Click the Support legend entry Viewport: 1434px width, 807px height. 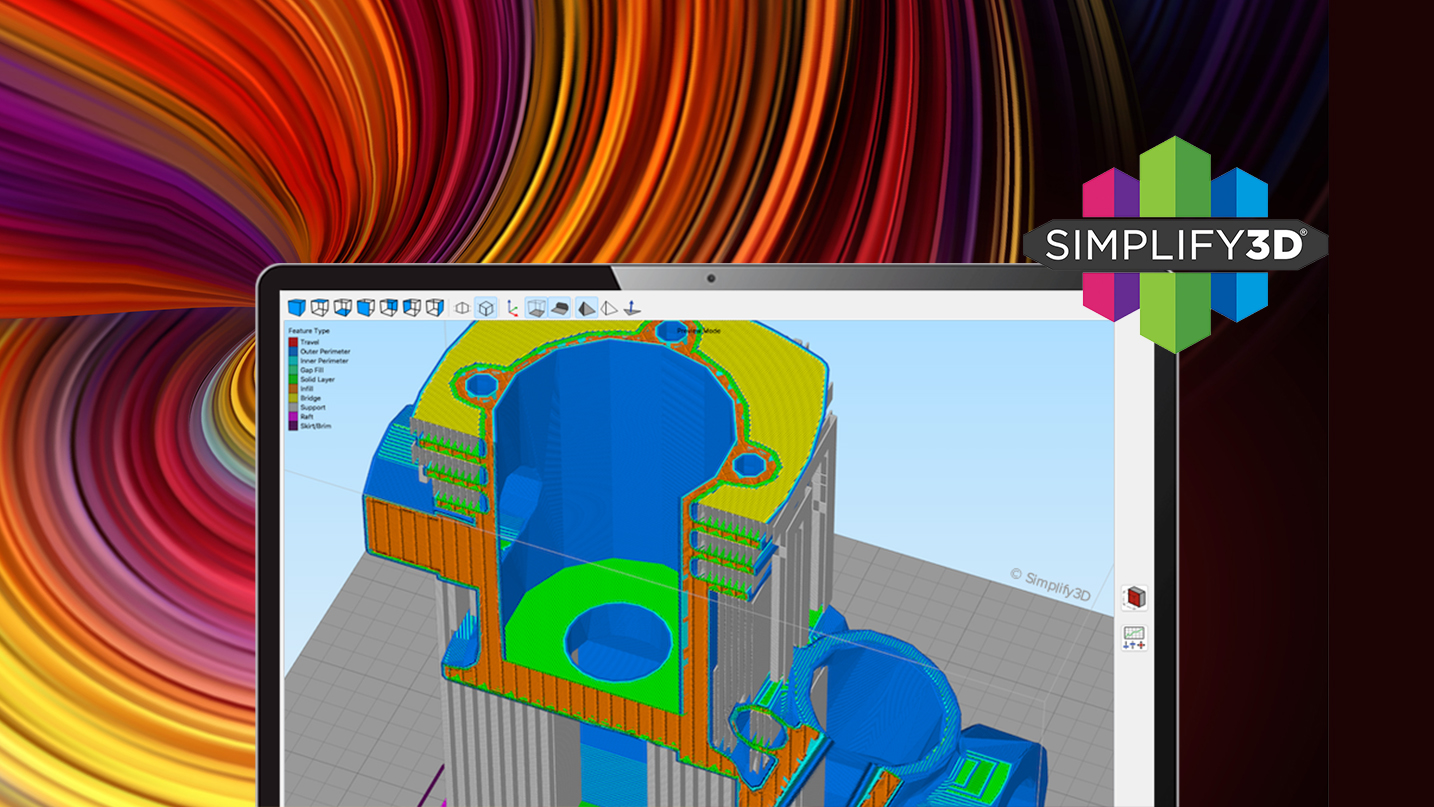tap(311, 407)
